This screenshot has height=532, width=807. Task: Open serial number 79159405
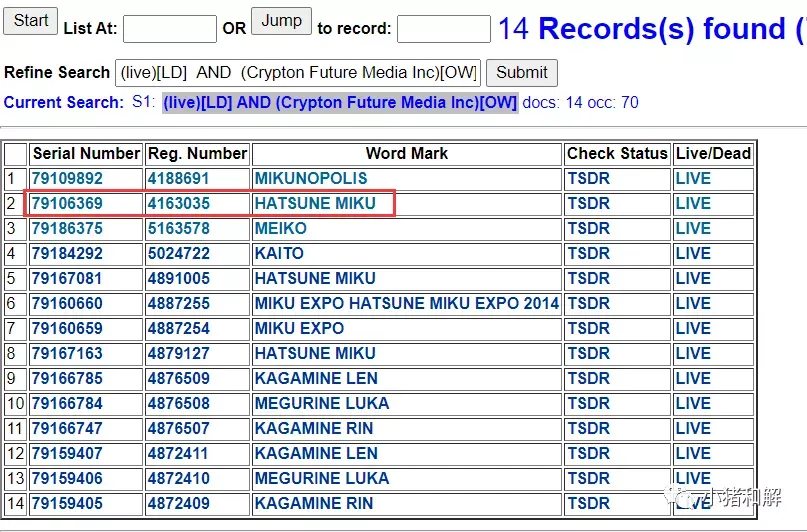point(67,504)
